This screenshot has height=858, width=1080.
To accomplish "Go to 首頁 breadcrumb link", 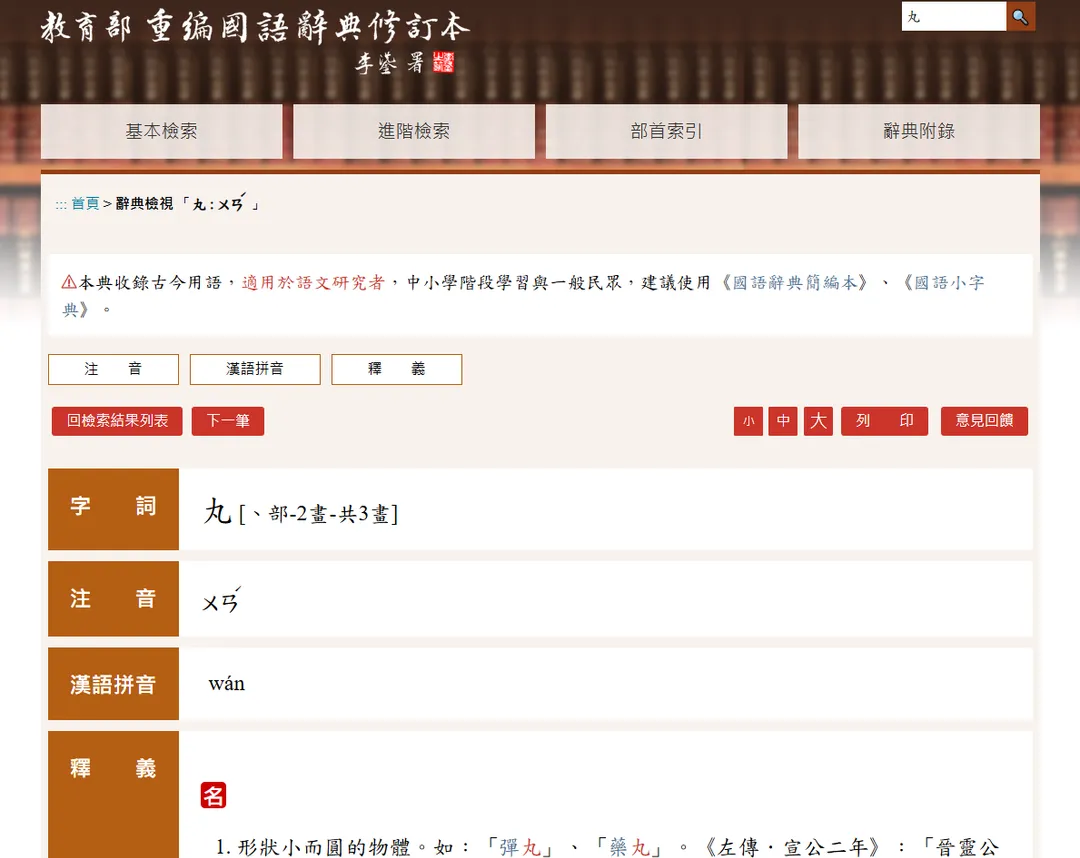I will [85, 204].
